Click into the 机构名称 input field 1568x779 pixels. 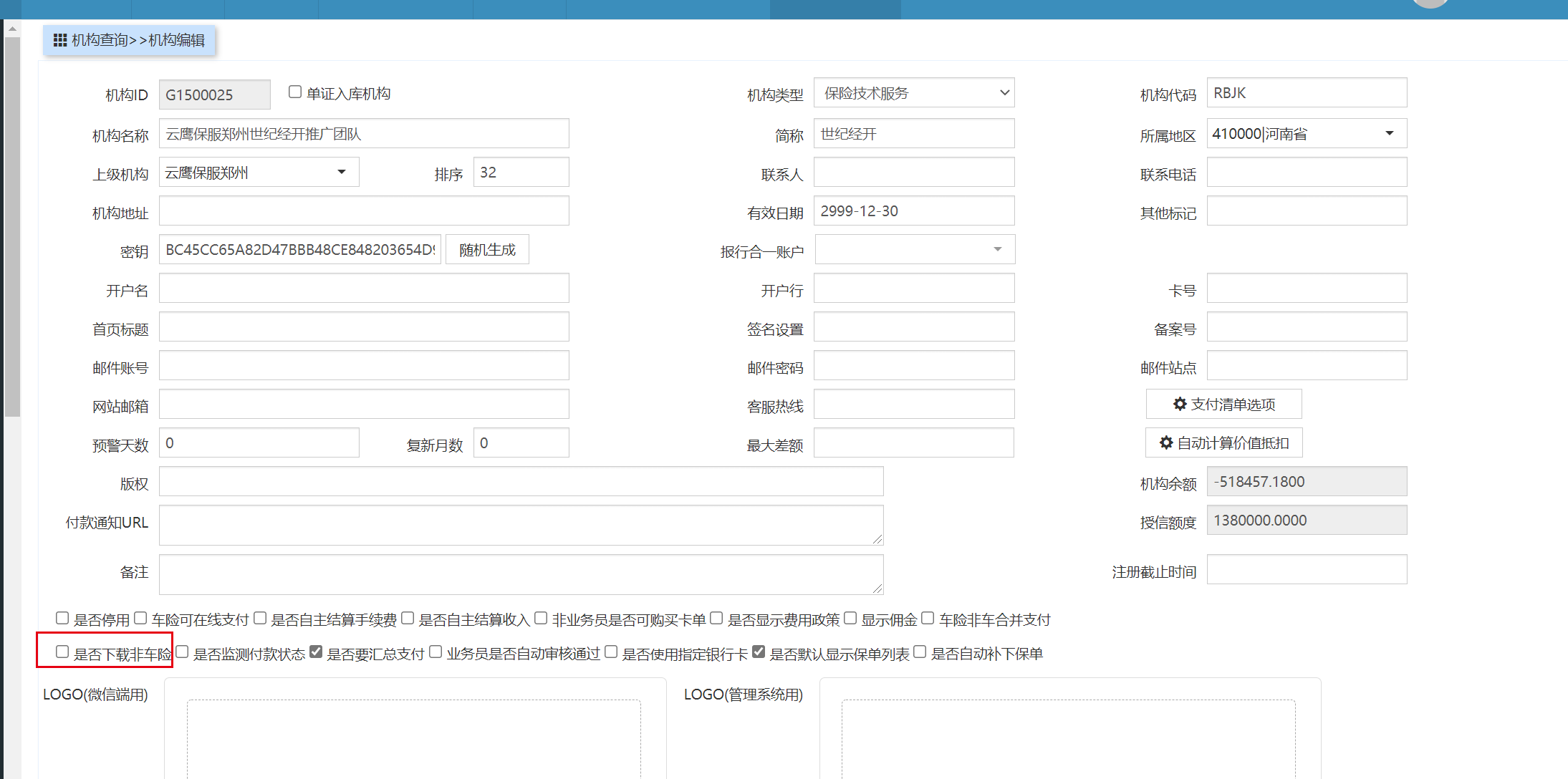click(364, 134)
